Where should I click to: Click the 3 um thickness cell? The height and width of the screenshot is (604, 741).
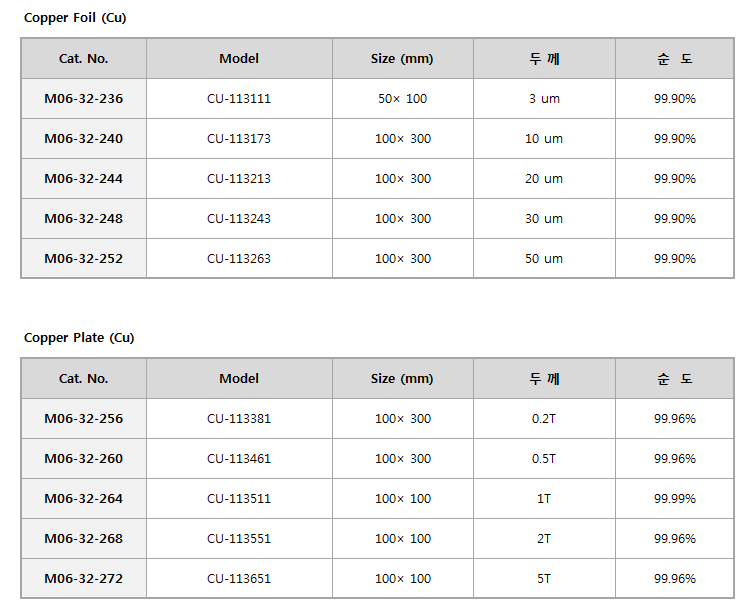544,98
